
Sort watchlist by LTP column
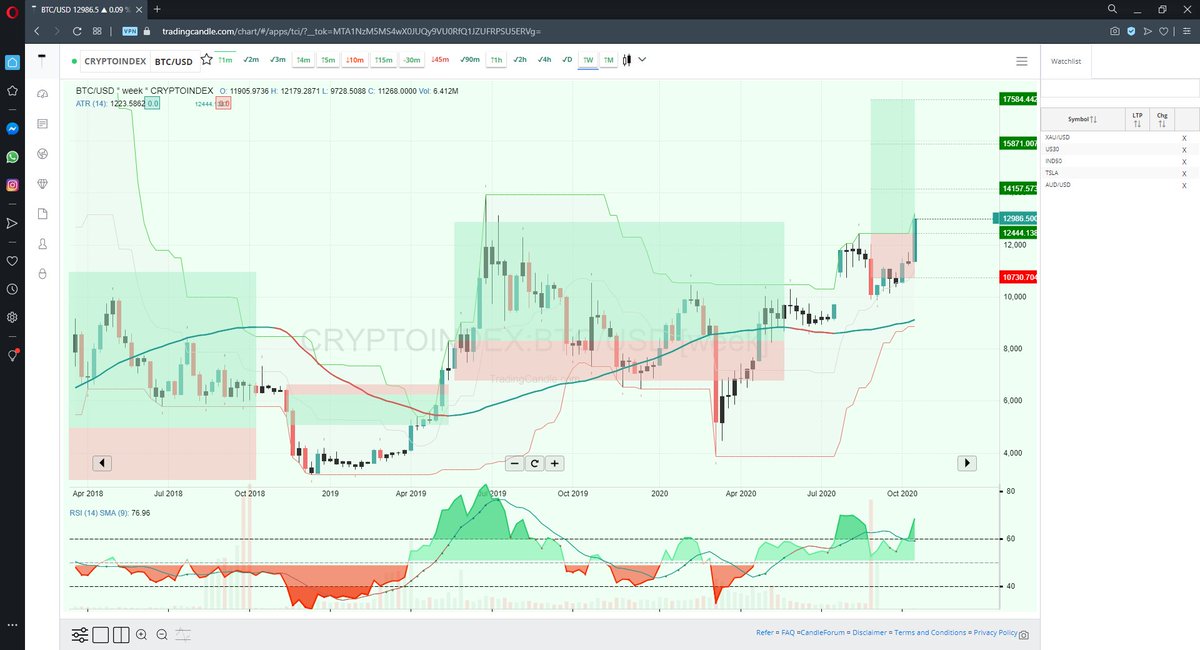tap(1137, 119)
